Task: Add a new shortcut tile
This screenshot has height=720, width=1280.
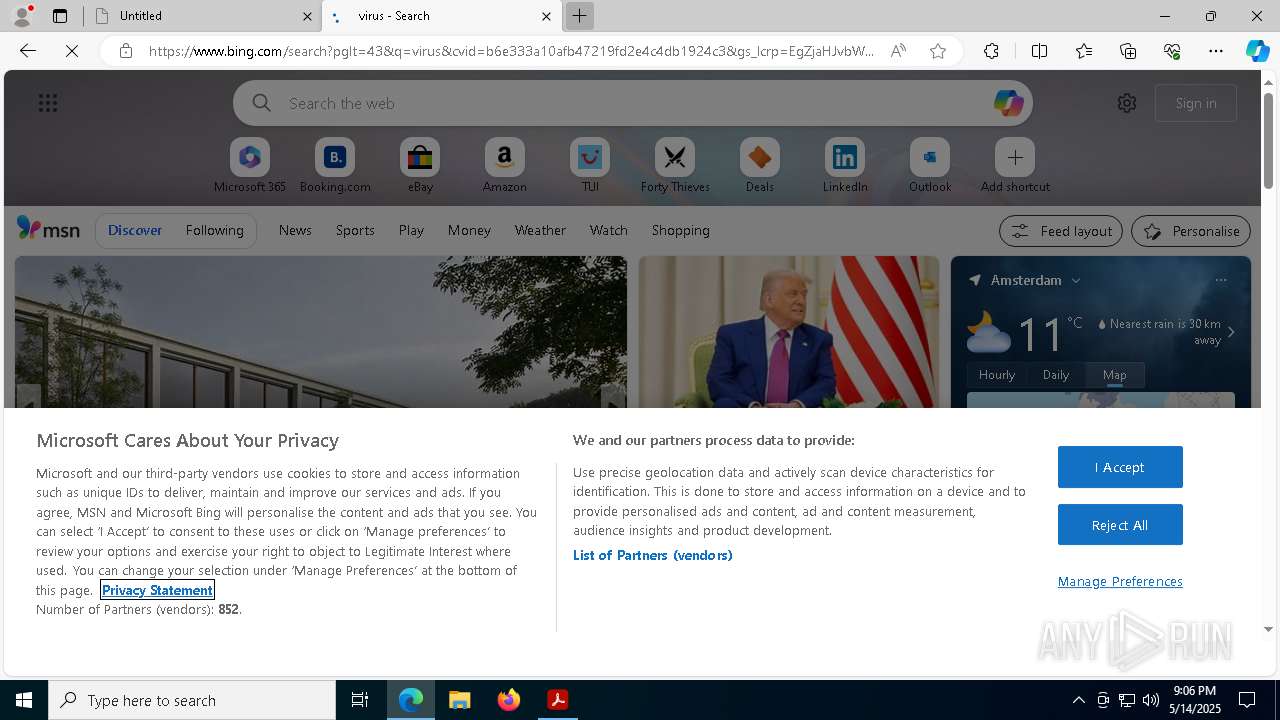Action: click(1015, 165)
